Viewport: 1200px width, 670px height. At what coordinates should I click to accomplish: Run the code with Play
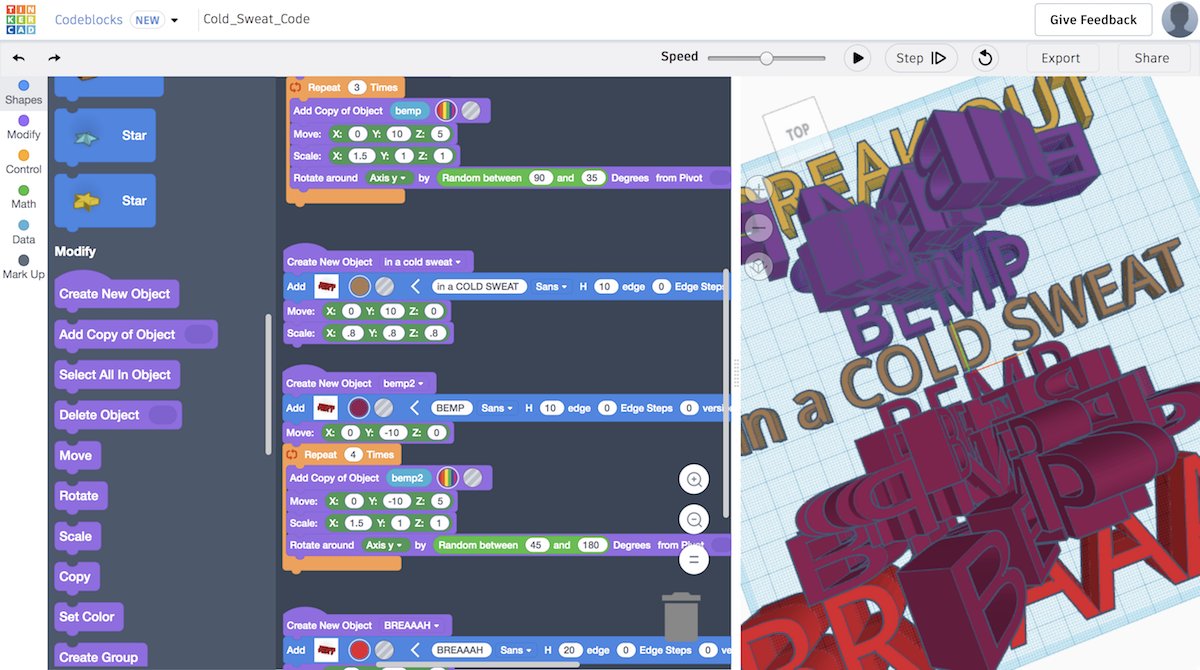click(x=857, y=58)
